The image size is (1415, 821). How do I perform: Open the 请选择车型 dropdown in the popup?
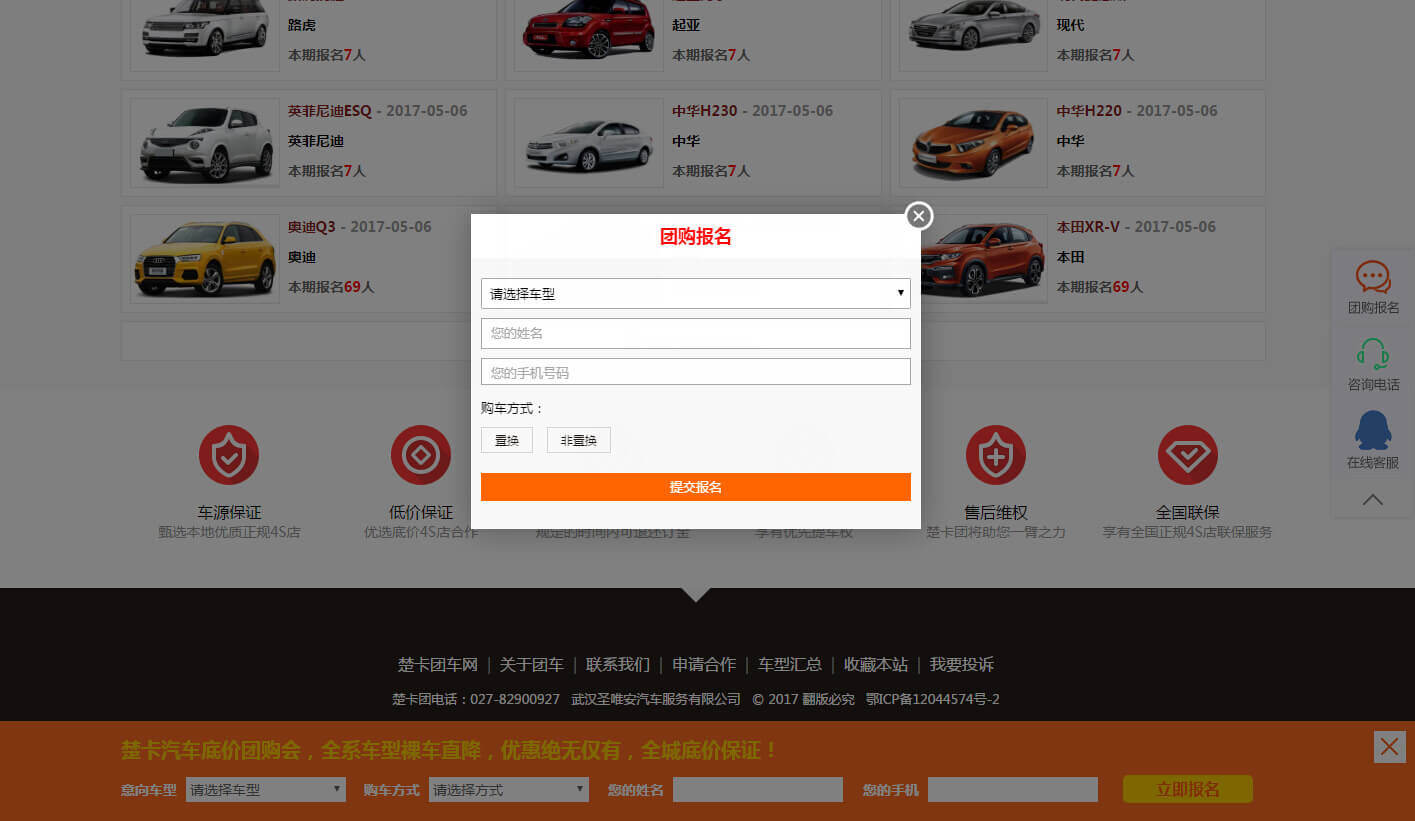(696, 293)
